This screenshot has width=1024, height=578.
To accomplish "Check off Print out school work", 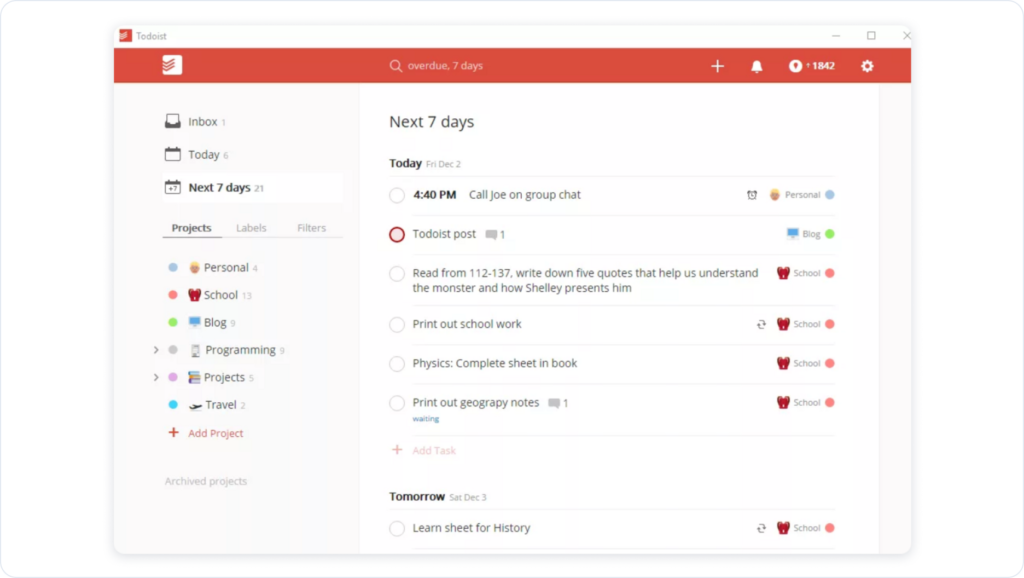I will pos(397,325).
